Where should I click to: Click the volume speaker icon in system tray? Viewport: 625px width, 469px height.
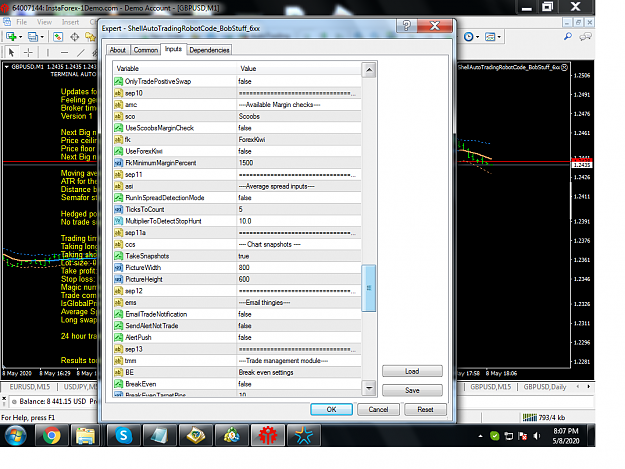(537, 436)
